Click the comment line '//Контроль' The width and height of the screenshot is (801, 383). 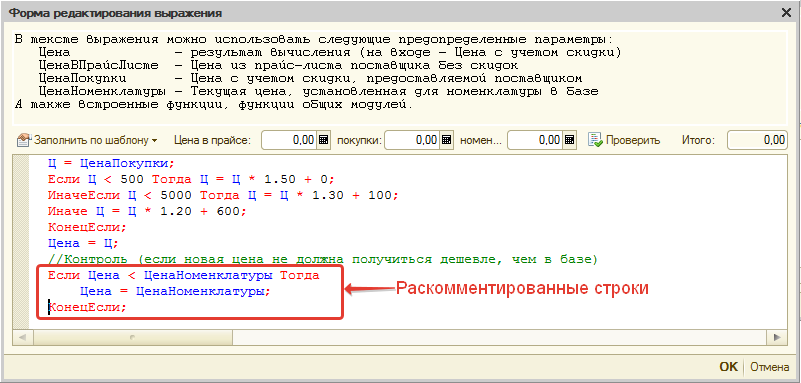point(323,260)
